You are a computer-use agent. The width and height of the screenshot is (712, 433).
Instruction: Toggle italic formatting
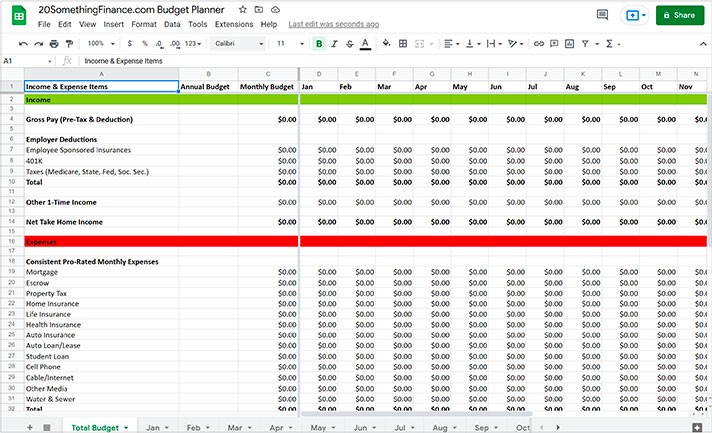point(334,44)
